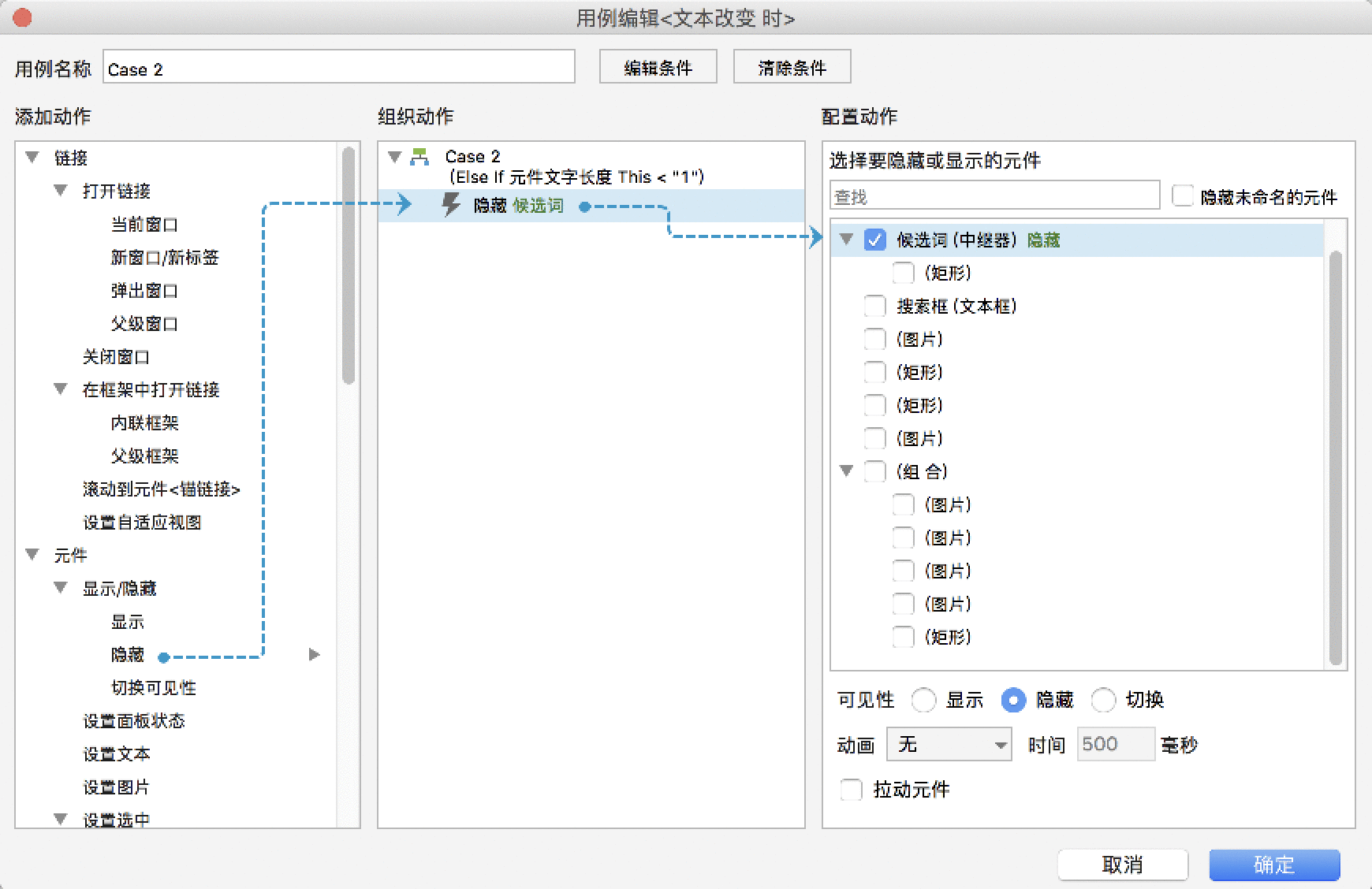Click the Else If condition text

point(576,177)
